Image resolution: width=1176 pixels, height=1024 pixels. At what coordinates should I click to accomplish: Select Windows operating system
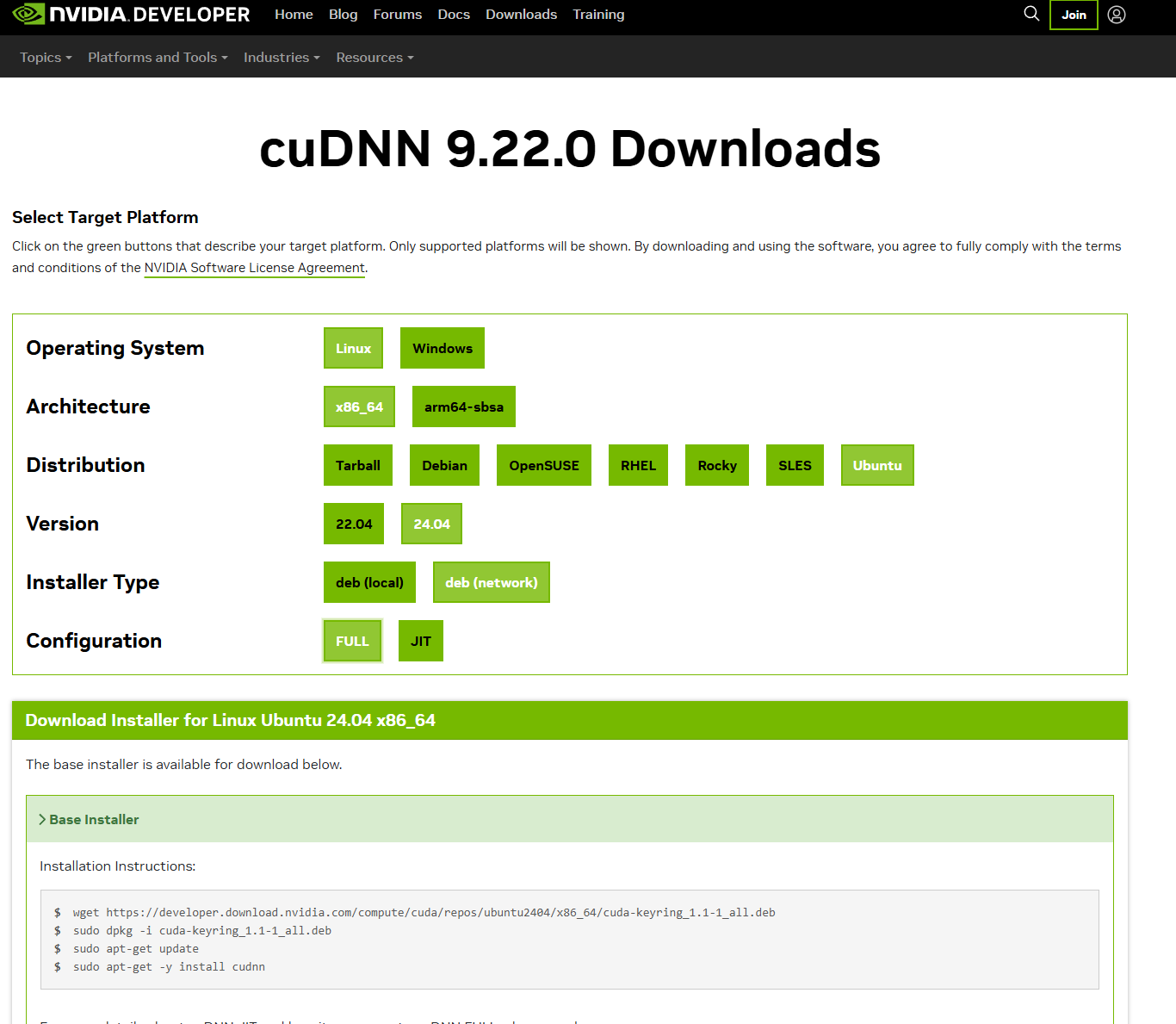click(x=443, y=348)
